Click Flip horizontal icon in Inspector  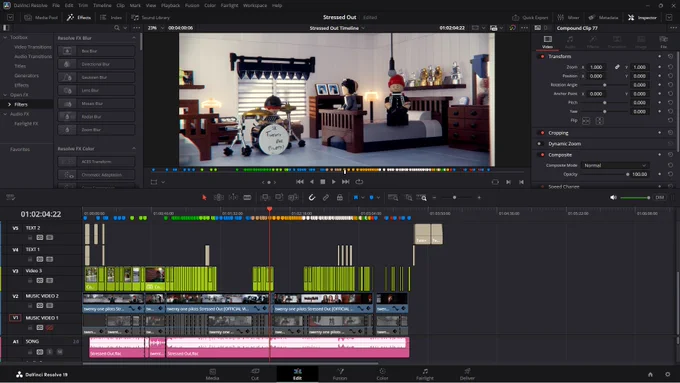pos(586,121)
